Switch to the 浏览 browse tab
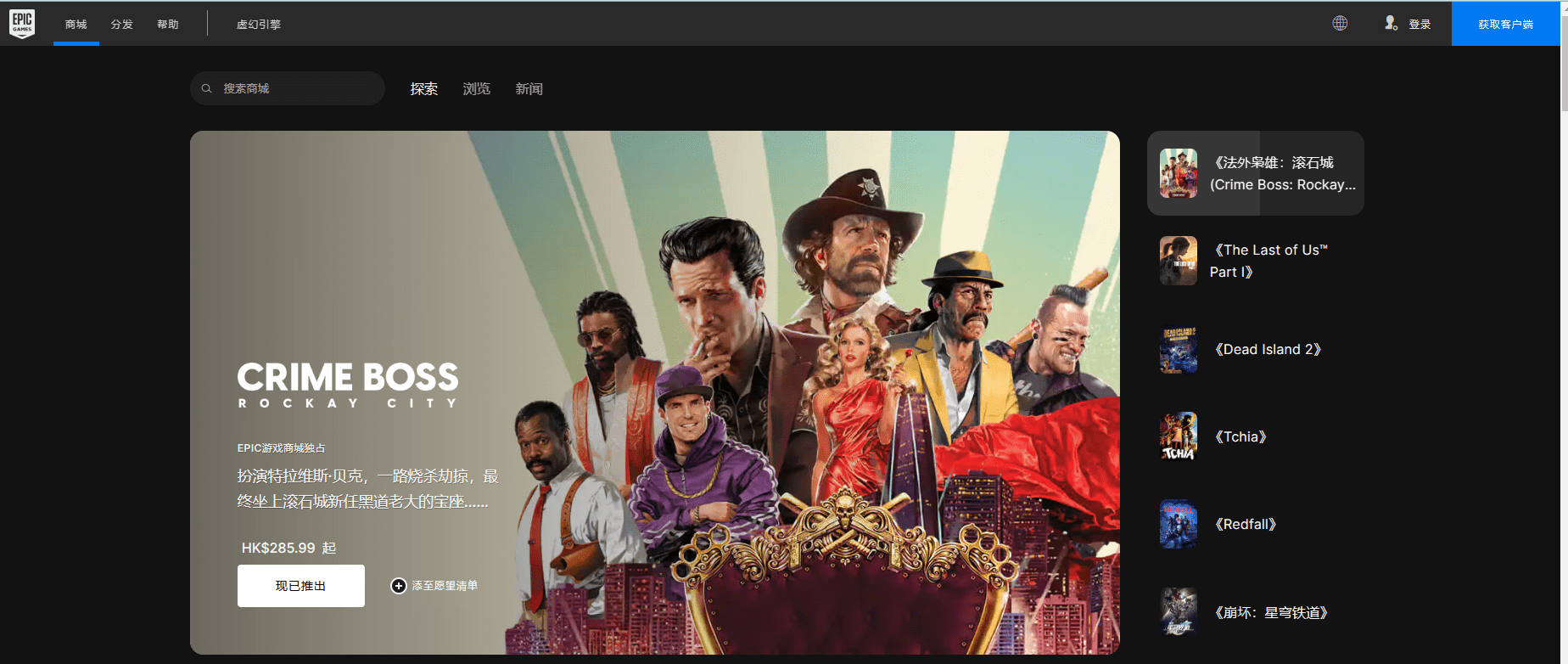Image resolution: width=1568 pixels, height=664 pixels. point(477,89)
